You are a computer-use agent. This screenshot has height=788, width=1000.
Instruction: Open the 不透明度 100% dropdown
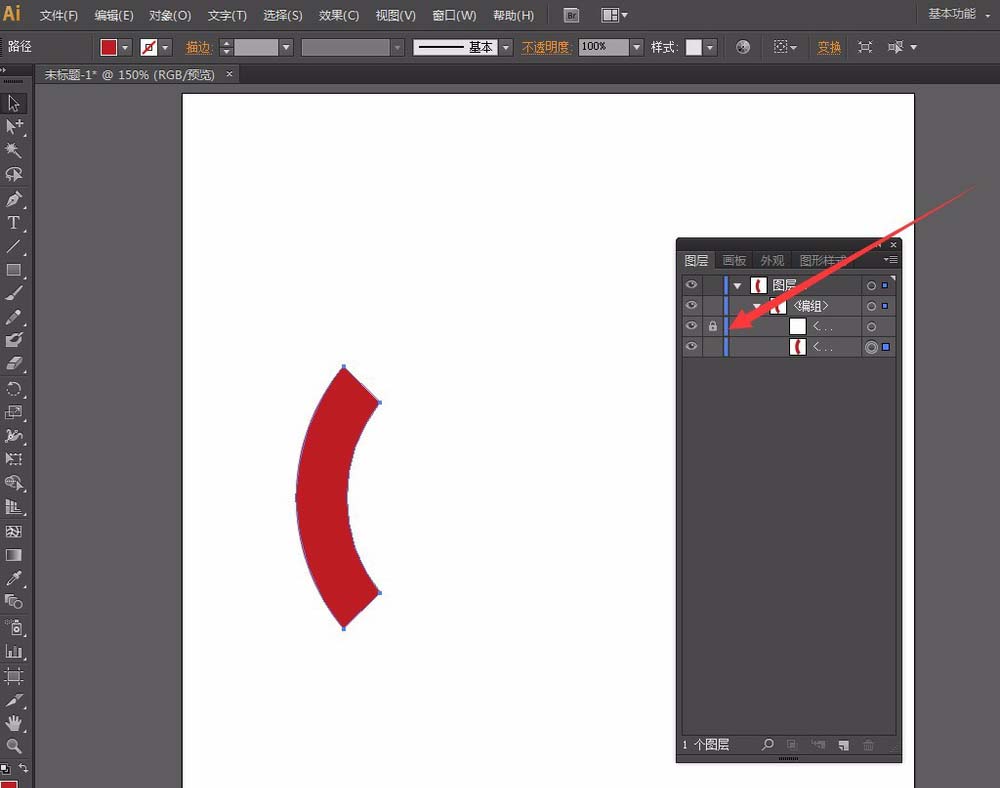pos(637,47)
